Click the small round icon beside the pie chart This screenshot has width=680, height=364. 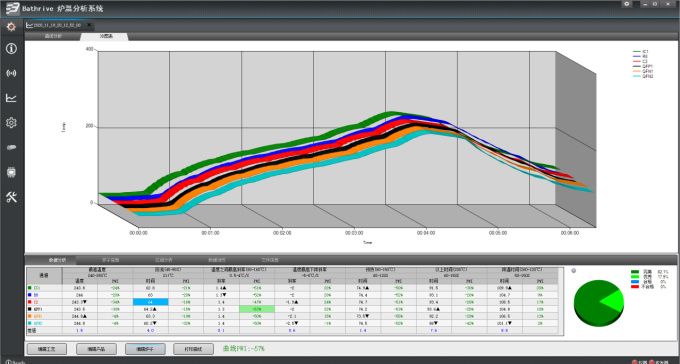pos(573,270)
